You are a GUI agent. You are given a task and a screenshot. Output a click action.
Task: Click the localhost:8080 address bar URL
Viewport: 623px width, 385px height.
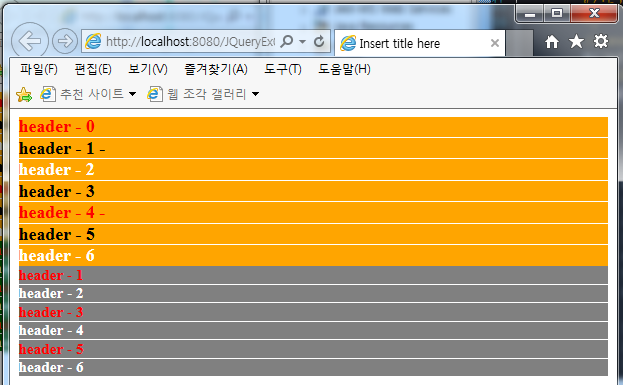(x=191, y=41)
